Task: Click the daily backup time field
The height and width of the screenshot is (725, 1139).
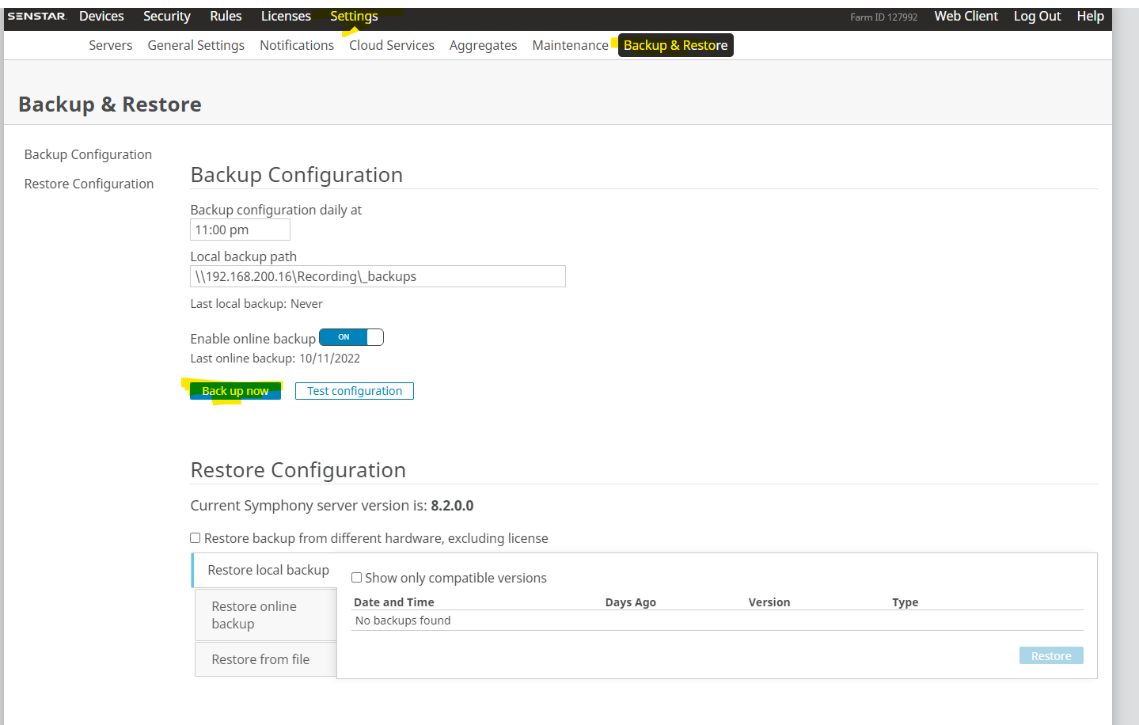Action: pos(240,230)
